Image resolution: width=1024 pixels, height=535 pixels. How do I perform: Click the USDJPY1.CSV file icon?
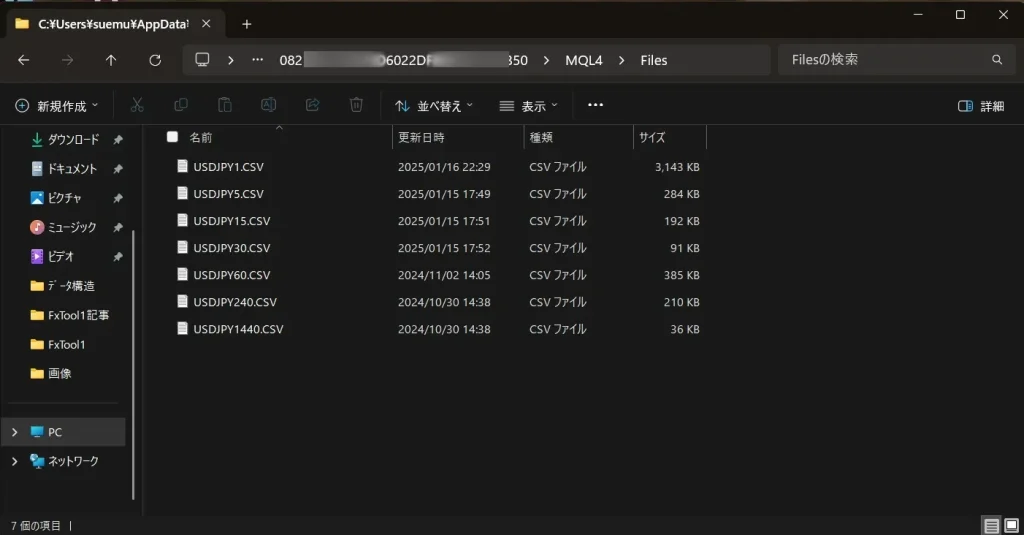coord(182,166)
